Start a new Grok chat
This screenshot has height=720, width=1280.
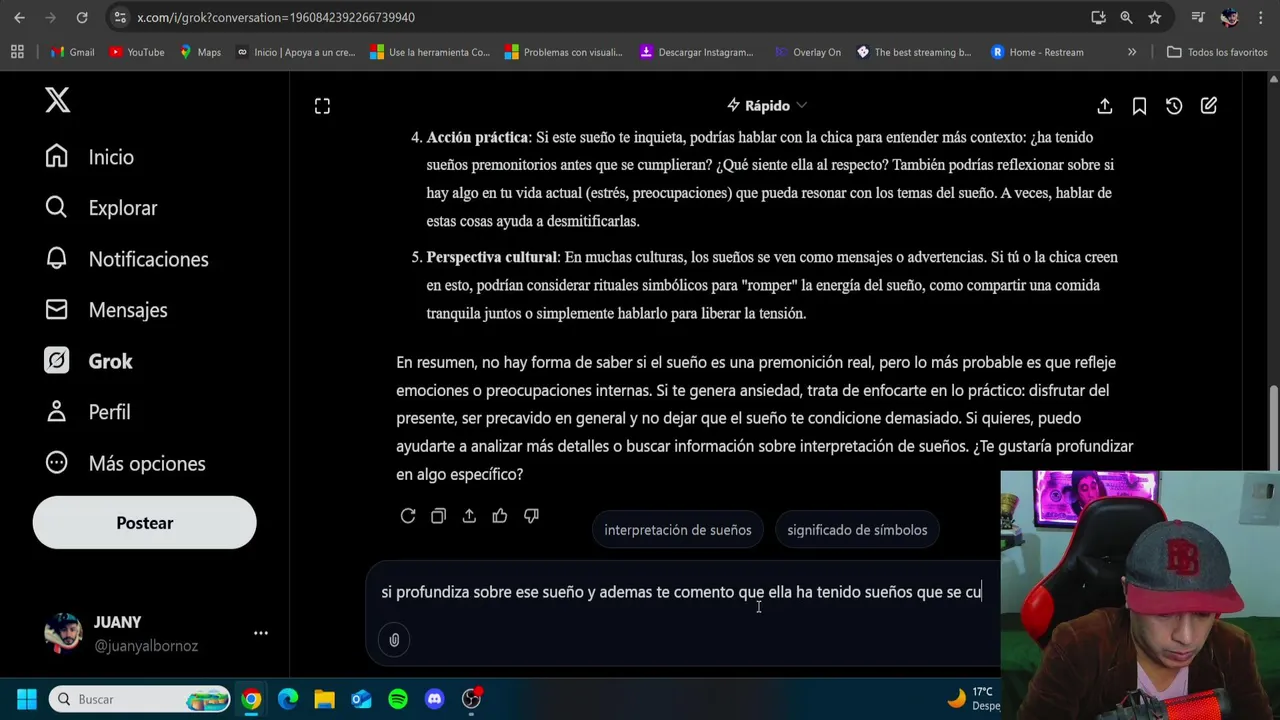(1208, 106)
